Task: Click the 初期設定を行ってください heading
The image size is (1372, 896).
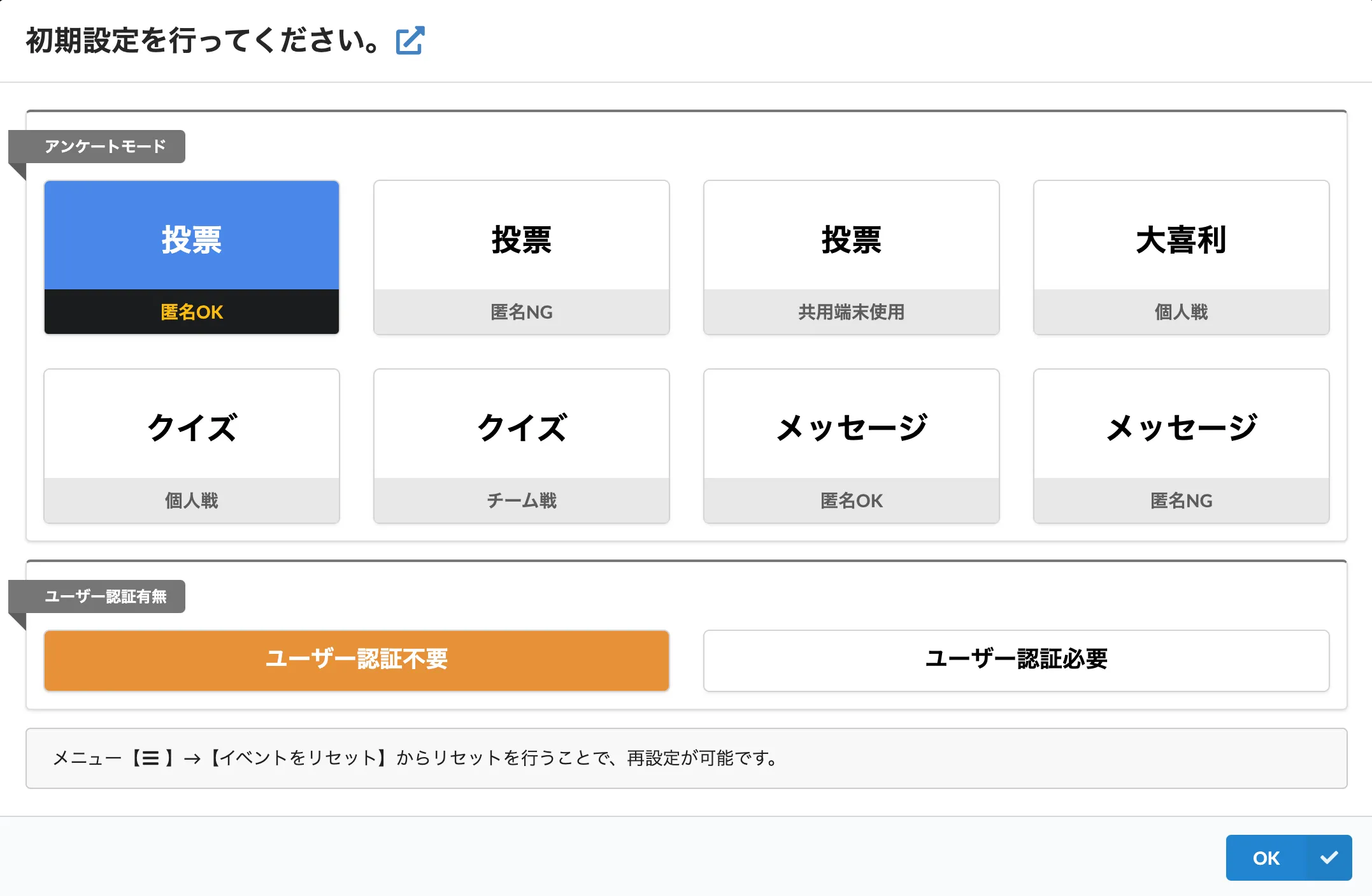Action: point(204,41)
